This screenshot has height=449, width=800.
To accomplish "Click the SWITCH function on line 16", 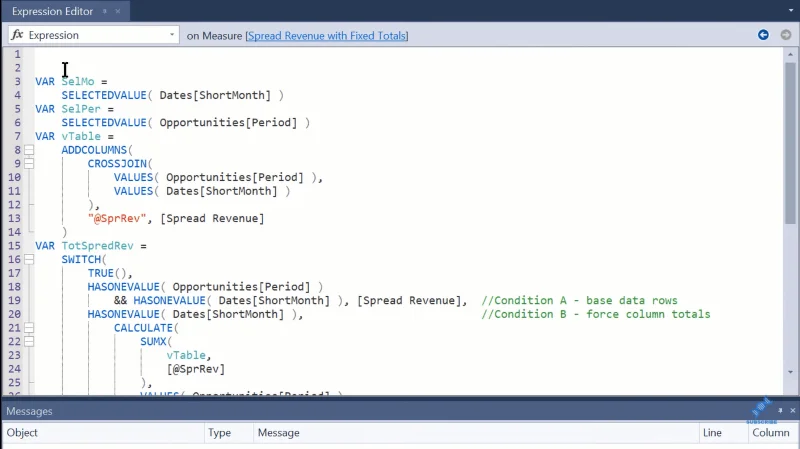I will pos(81,259).
